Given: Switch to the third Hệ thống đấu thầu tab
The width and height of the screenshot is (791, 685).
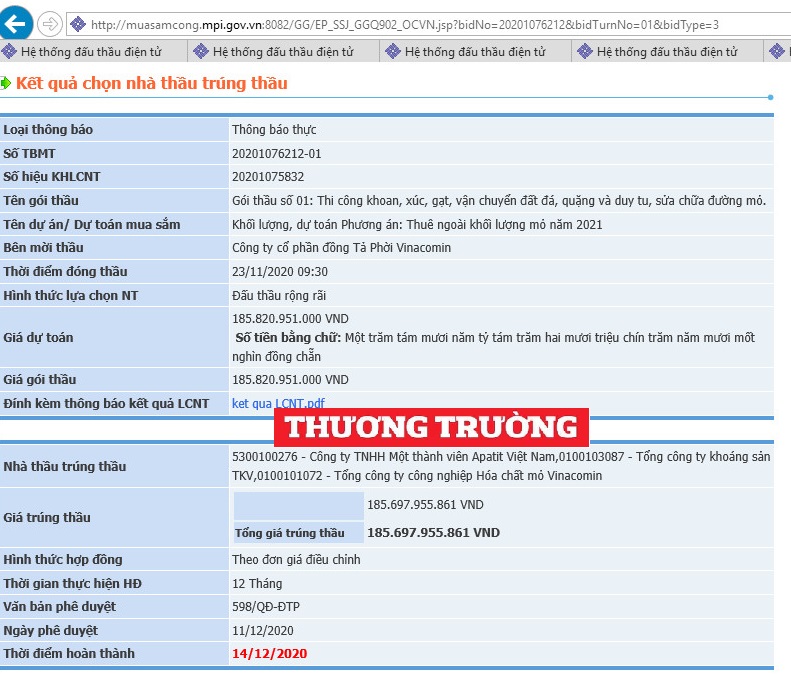Looking at the screenshot, I should pos(475,51).
